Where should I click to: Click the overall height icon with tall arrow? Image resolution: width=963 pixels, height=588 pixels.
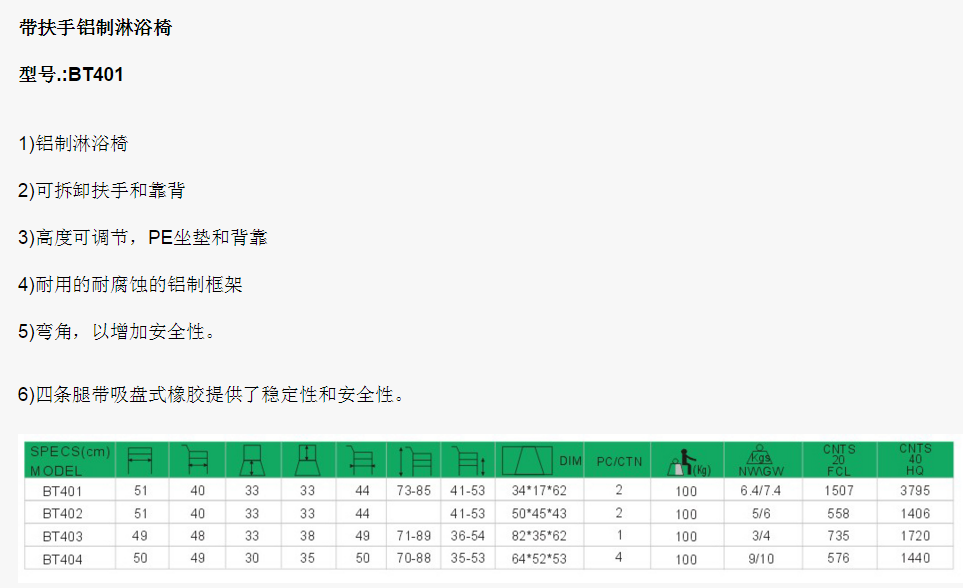[x=416, y=462]
